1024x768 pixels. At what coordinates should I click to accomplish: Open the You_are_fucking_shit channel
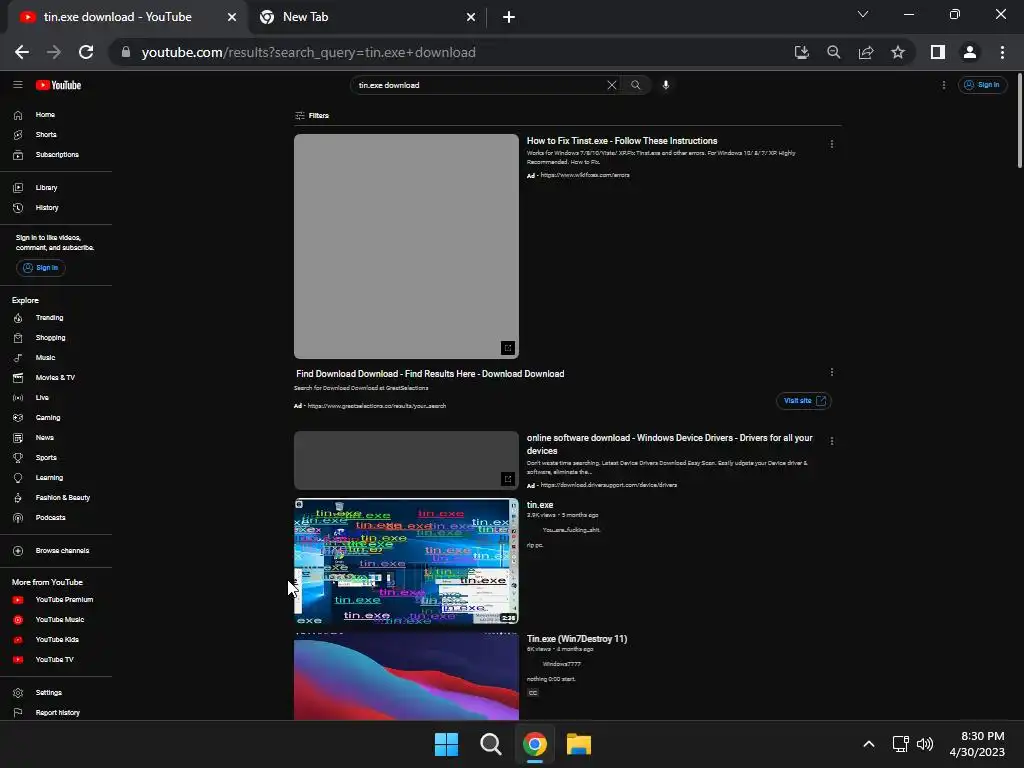pyautogui.click(x=571, y=530)
